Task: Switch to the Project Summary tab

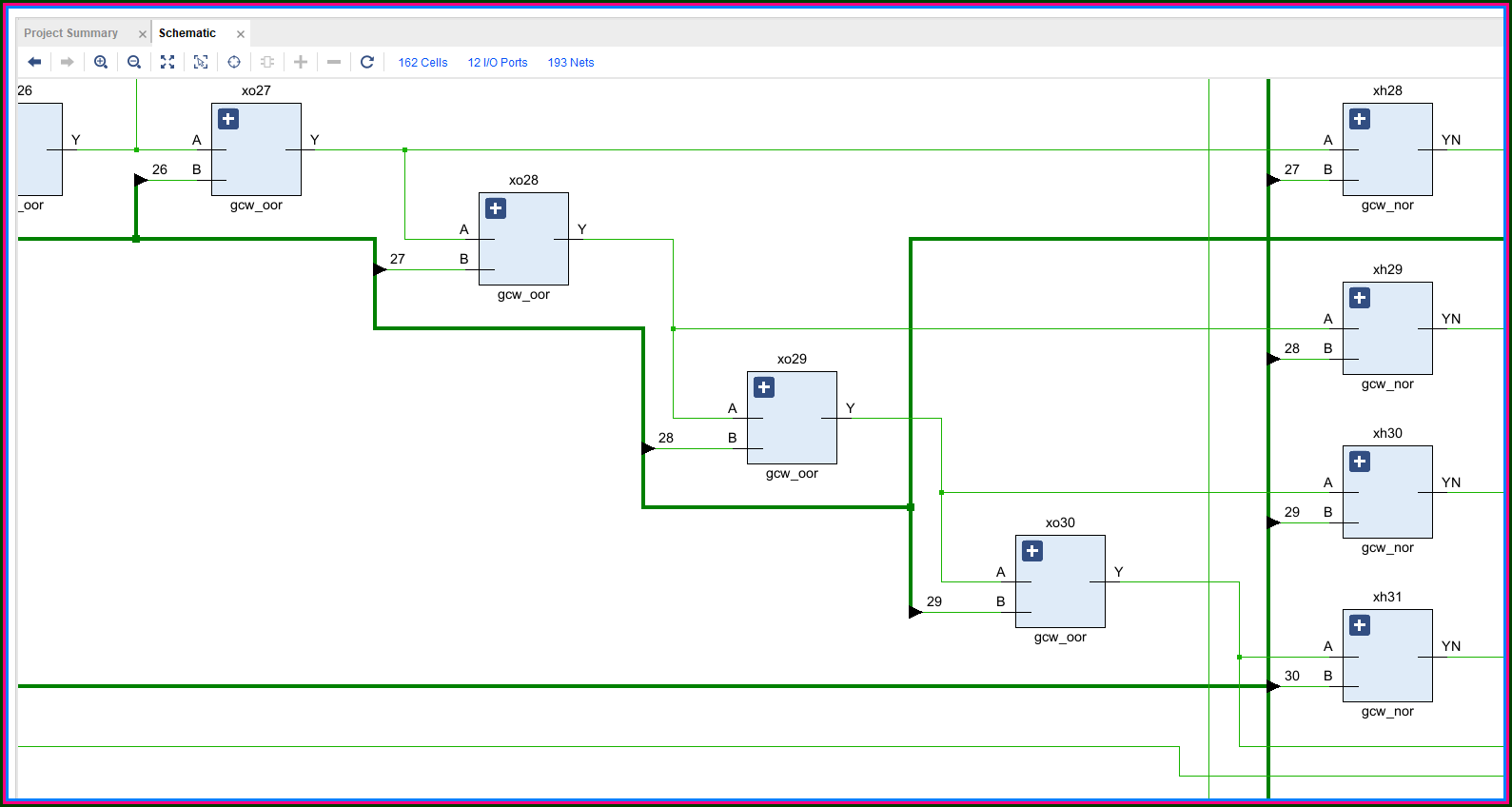Action: pos(71,33)
